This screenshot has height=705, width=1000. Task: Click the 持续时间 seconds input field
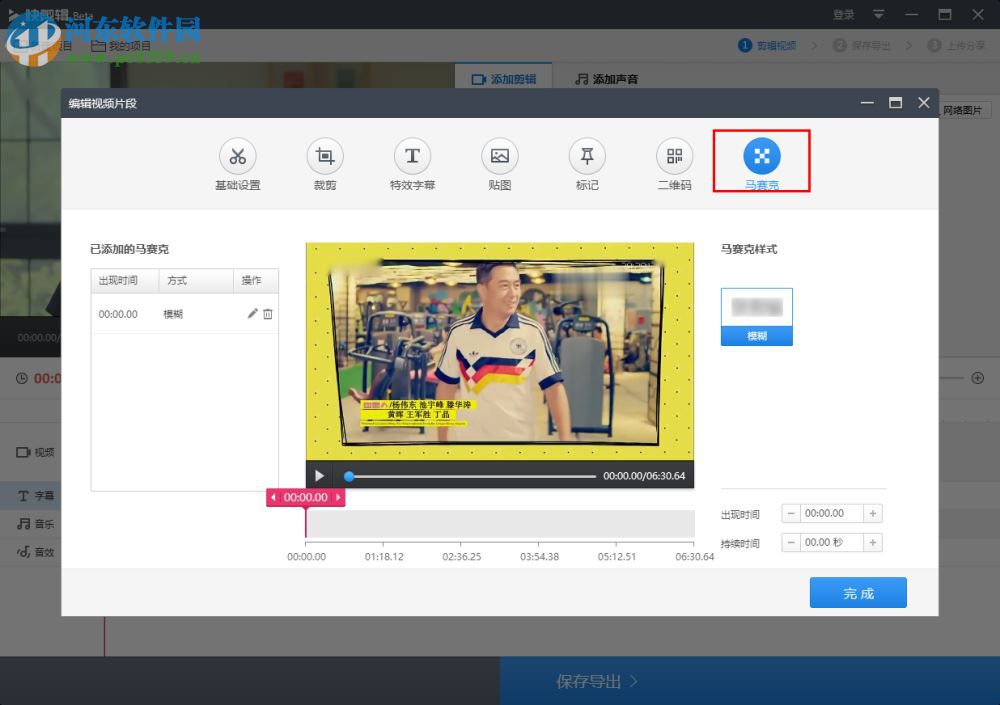point(832,543)
